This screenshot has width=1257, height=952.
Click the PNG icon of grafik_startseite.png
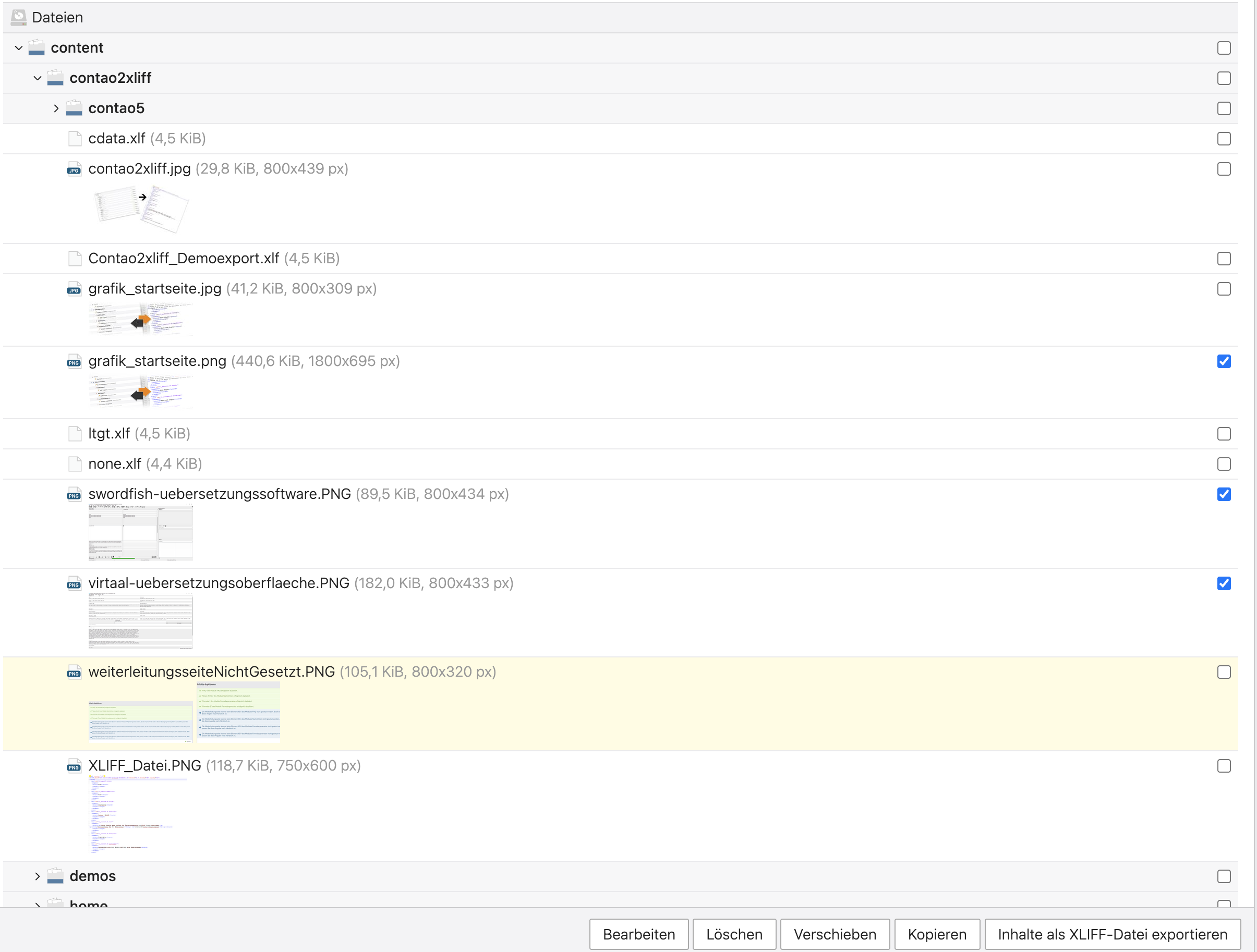pyautogui.click(x=74, y=362)
